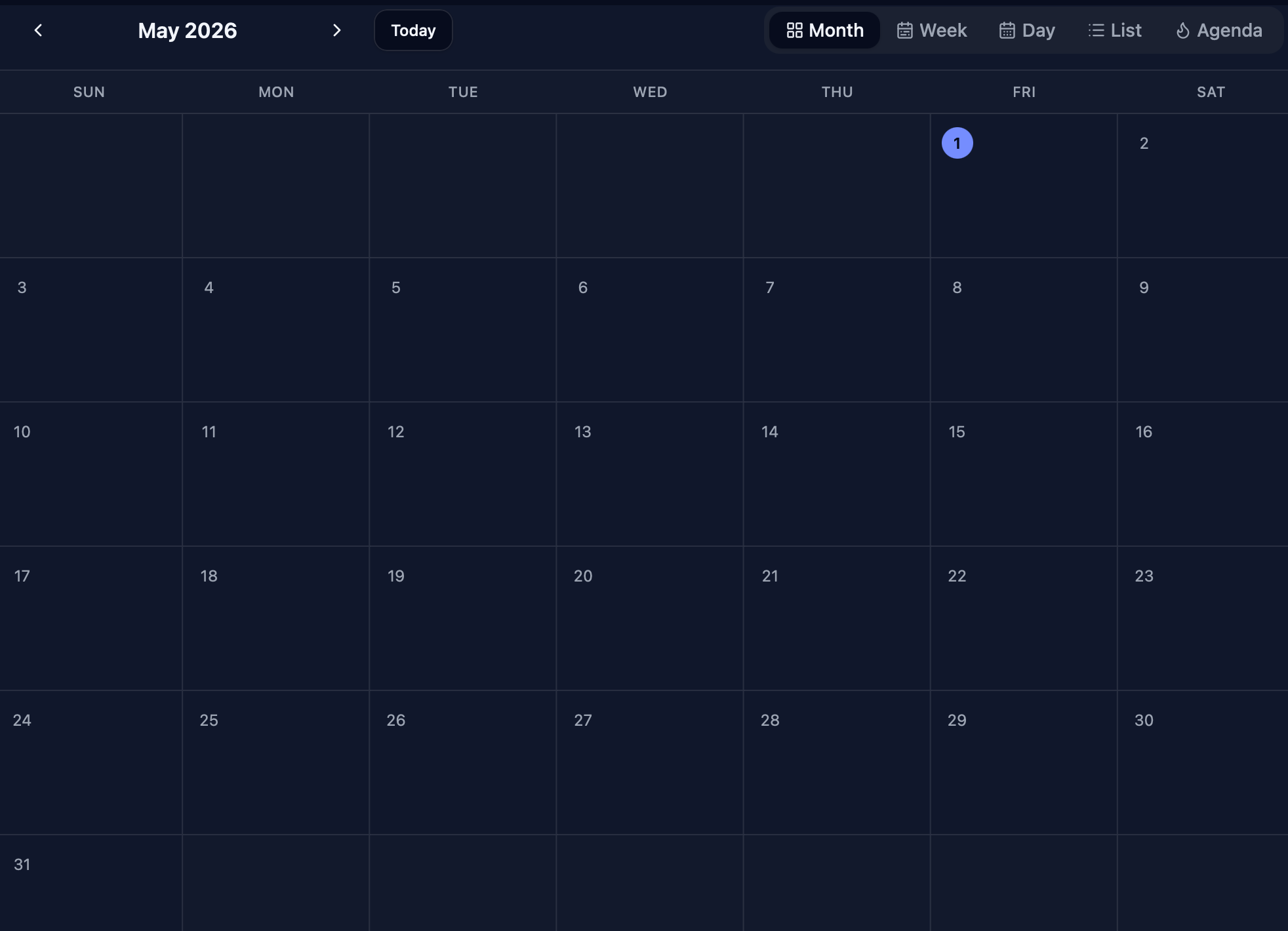Switch to Day view tab
This screenshot has width=1288, height=931.
(x=1027, y=30)
